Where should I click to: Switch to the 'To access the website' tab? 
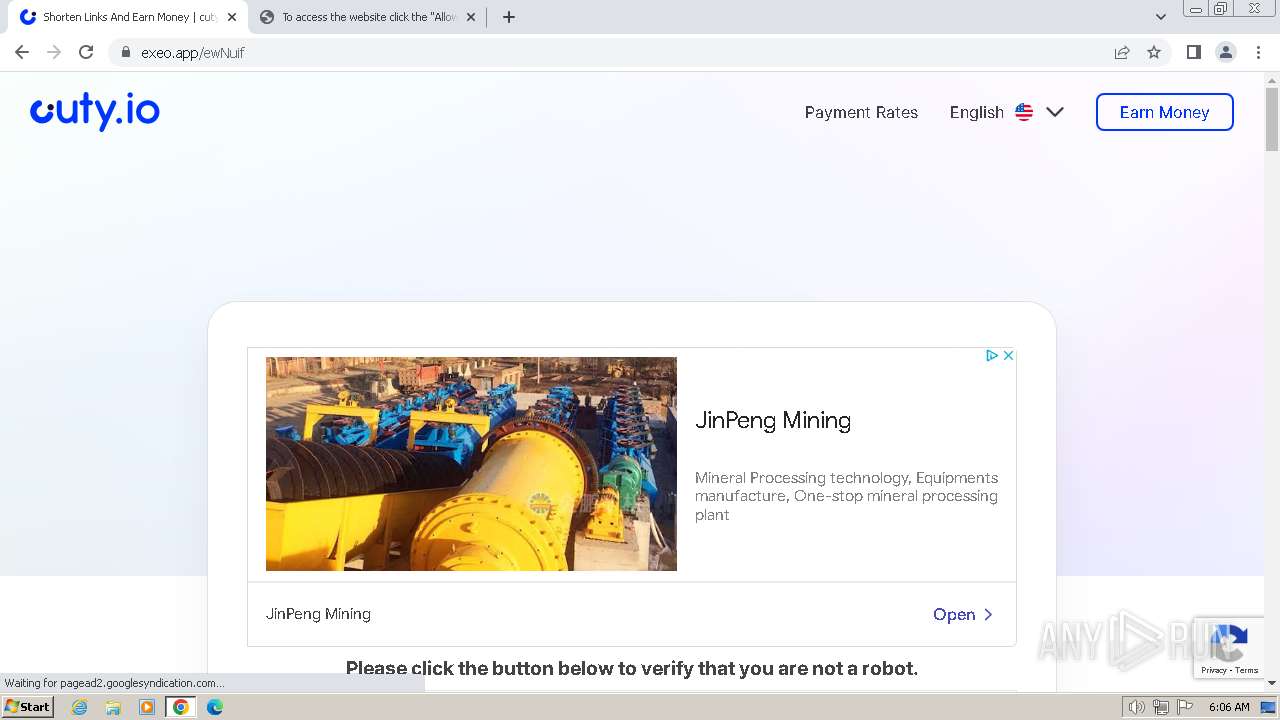pos(367,17)
